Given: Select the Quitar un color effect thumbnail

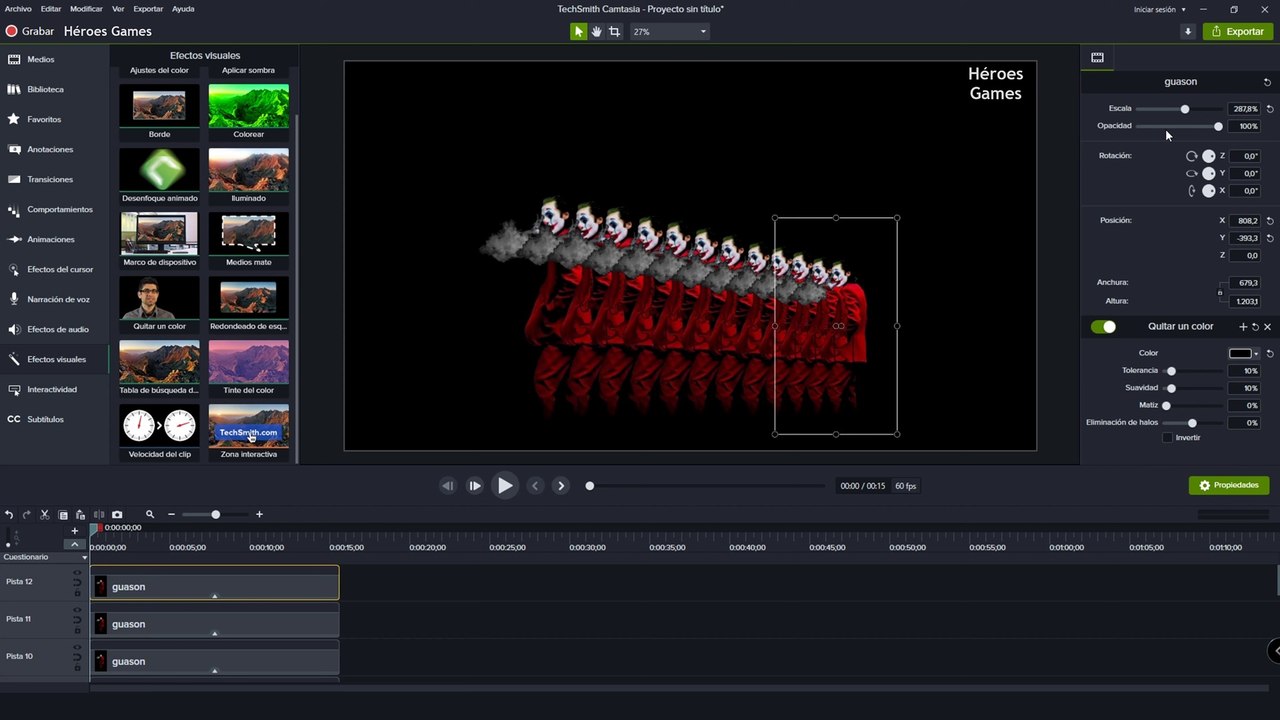Looking at the screenshot, I should (159, 304).
